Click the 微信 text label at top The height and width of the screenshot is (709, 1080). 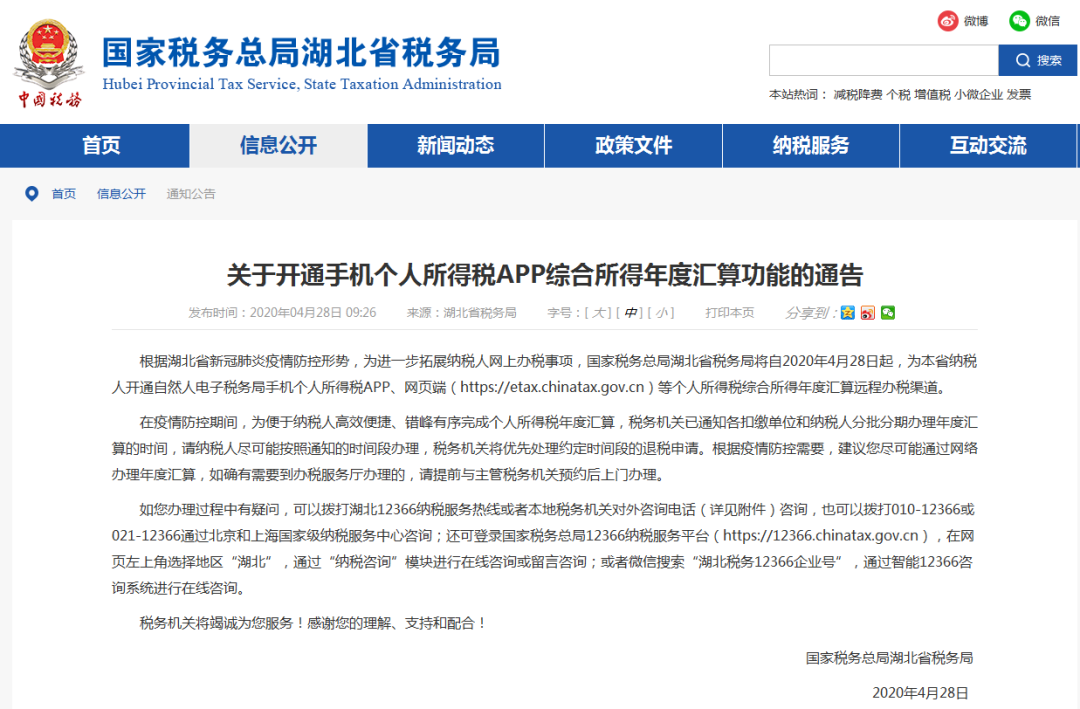1048,21
